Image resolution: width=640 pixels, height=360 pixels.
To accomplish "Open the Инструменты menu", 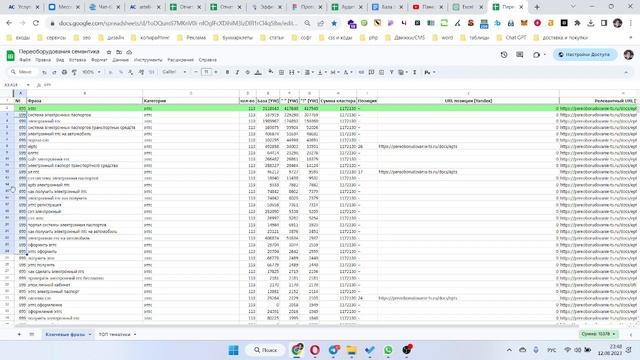I will click(x=148, y=60).
